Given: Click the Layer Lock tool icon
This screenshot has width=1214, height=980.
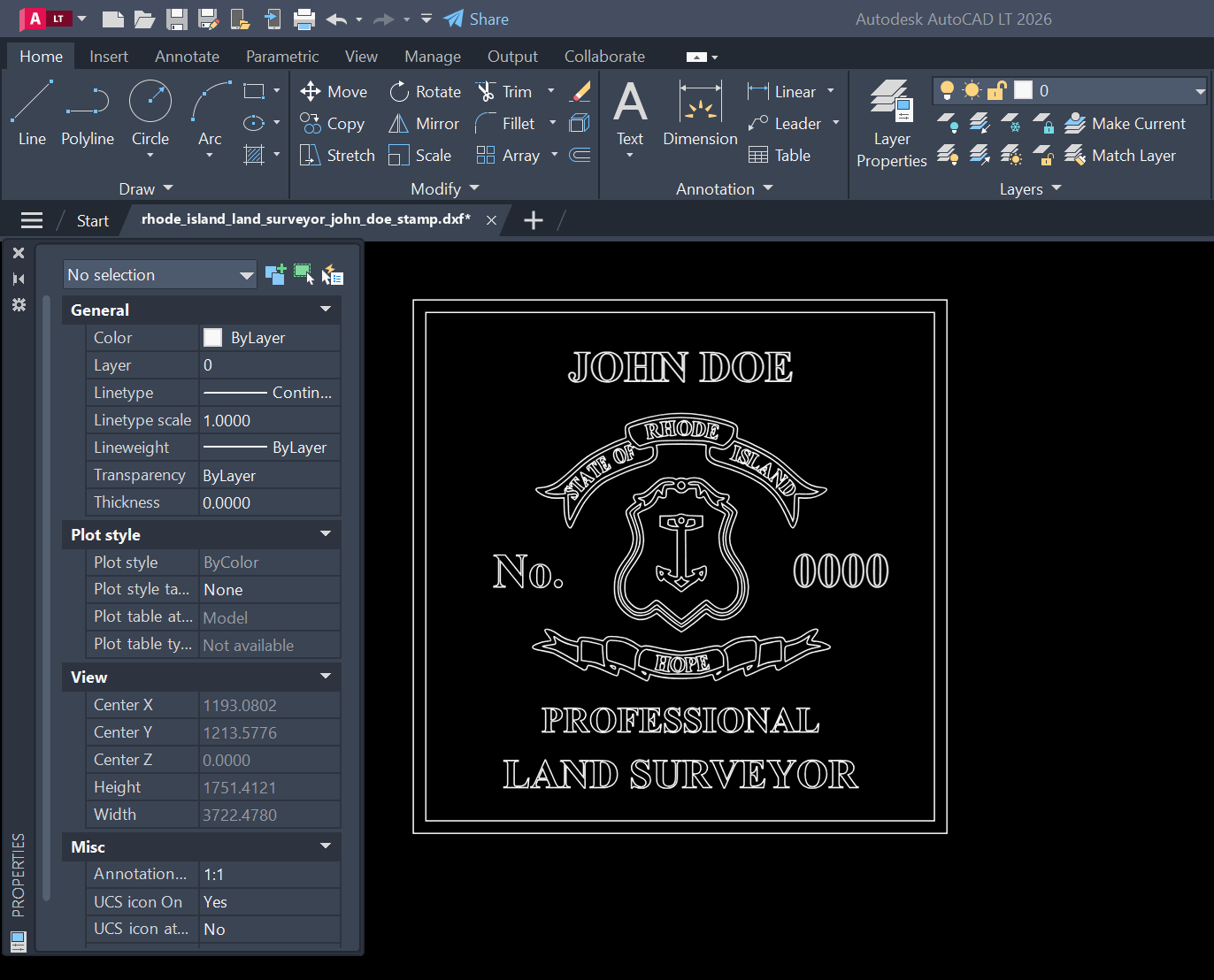Looking at the screenshot, I should [1043, 123].
